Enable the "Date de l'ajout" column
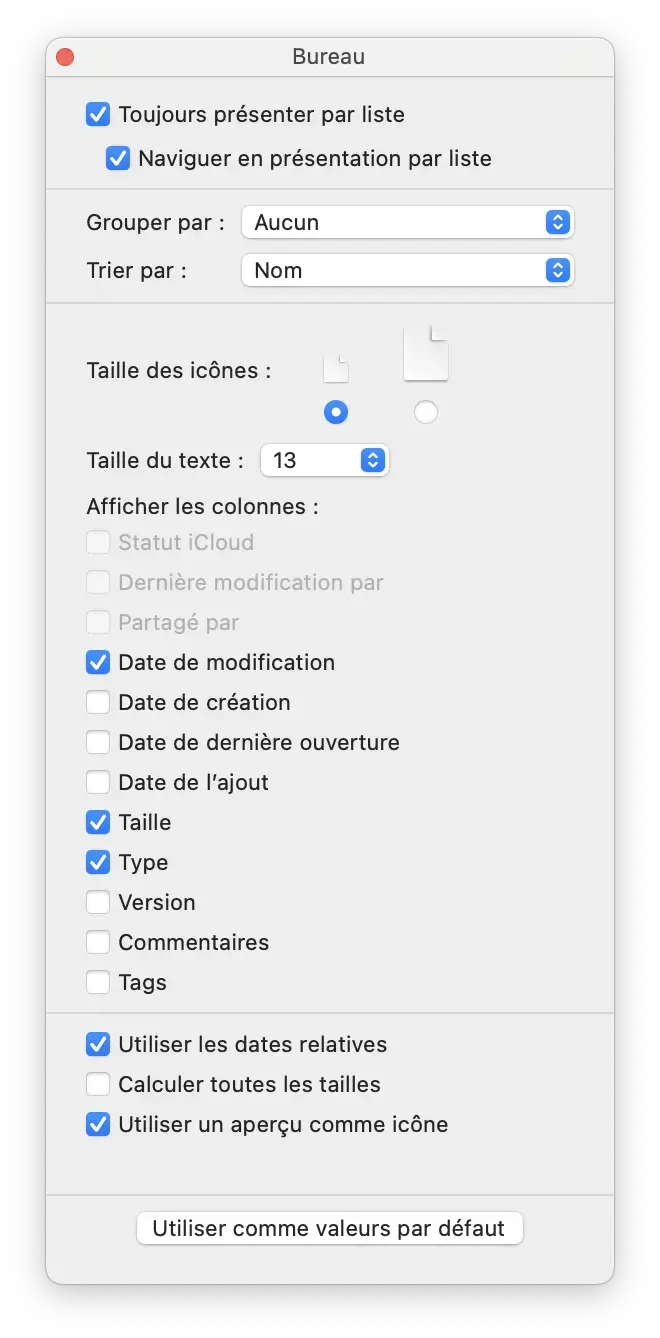Image resolution: width=660 pixels, height=1338 pixels. (x=98, y=782)
